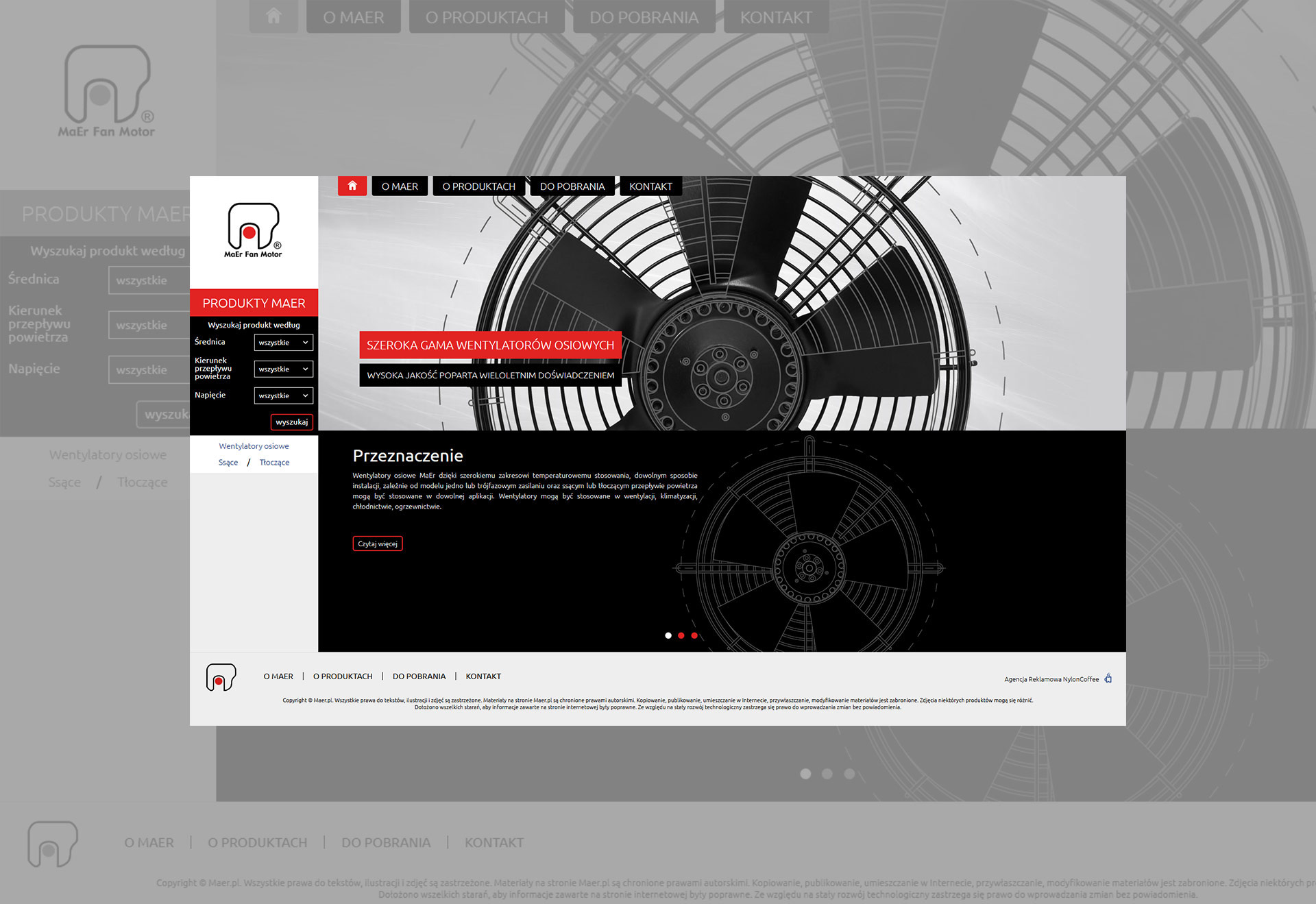The width and height of the screenshot is (1316, 904).
Task: Go to the DO POBRANIA top menu
Action: [572, 186]
